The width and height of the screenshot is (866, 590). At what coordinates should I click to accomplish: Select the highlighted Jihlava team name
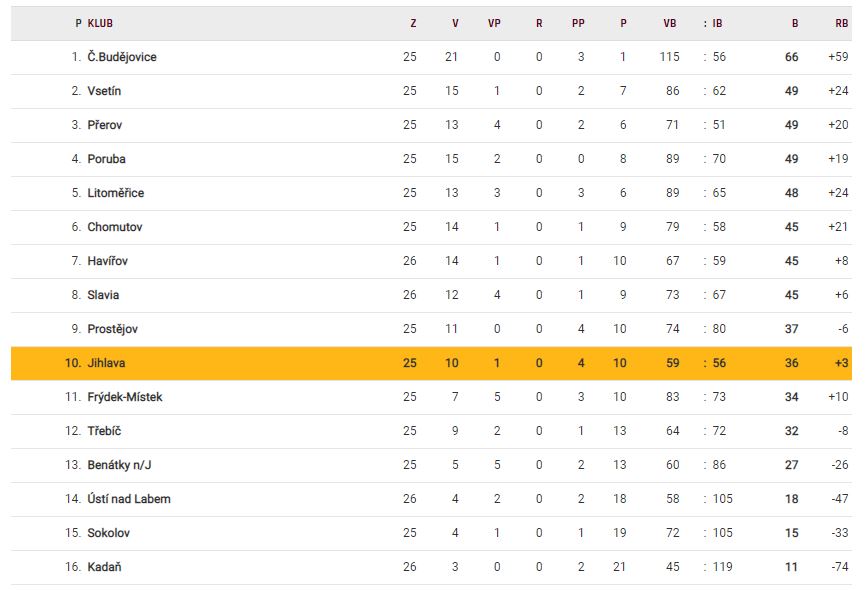pyautogui.click(x=106, y=363)
